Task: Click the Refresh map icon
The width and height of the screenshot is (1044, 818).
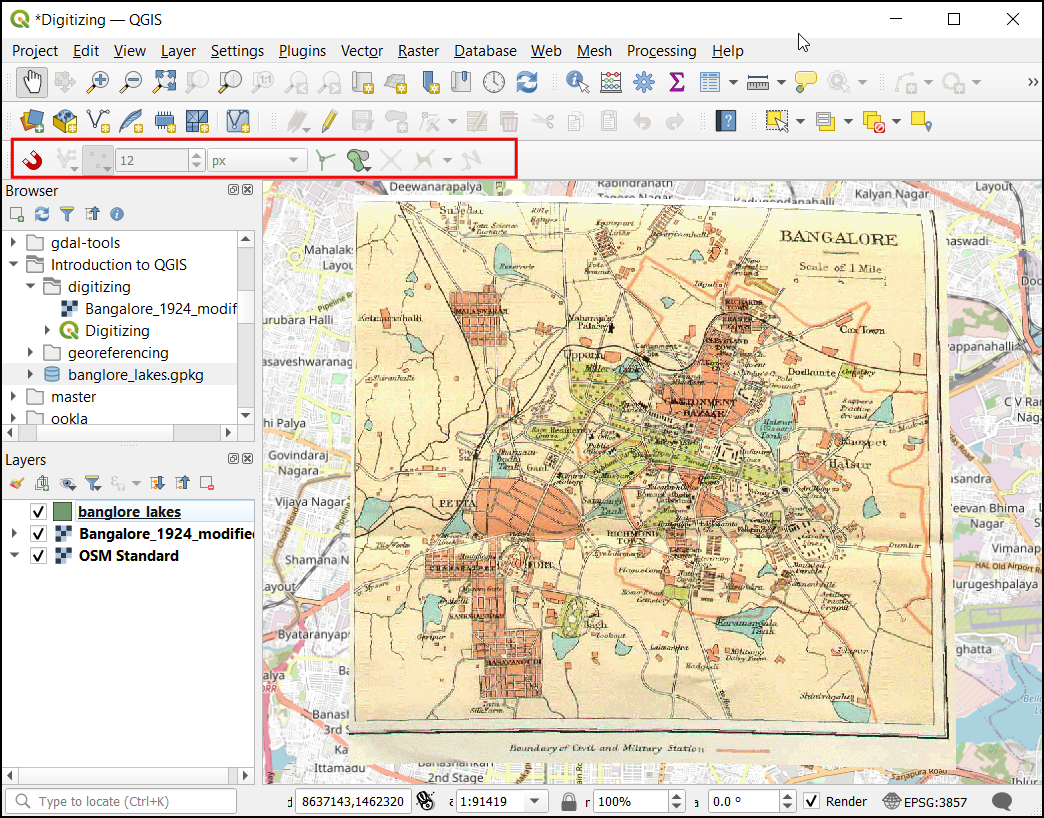Action: [527, 83]
